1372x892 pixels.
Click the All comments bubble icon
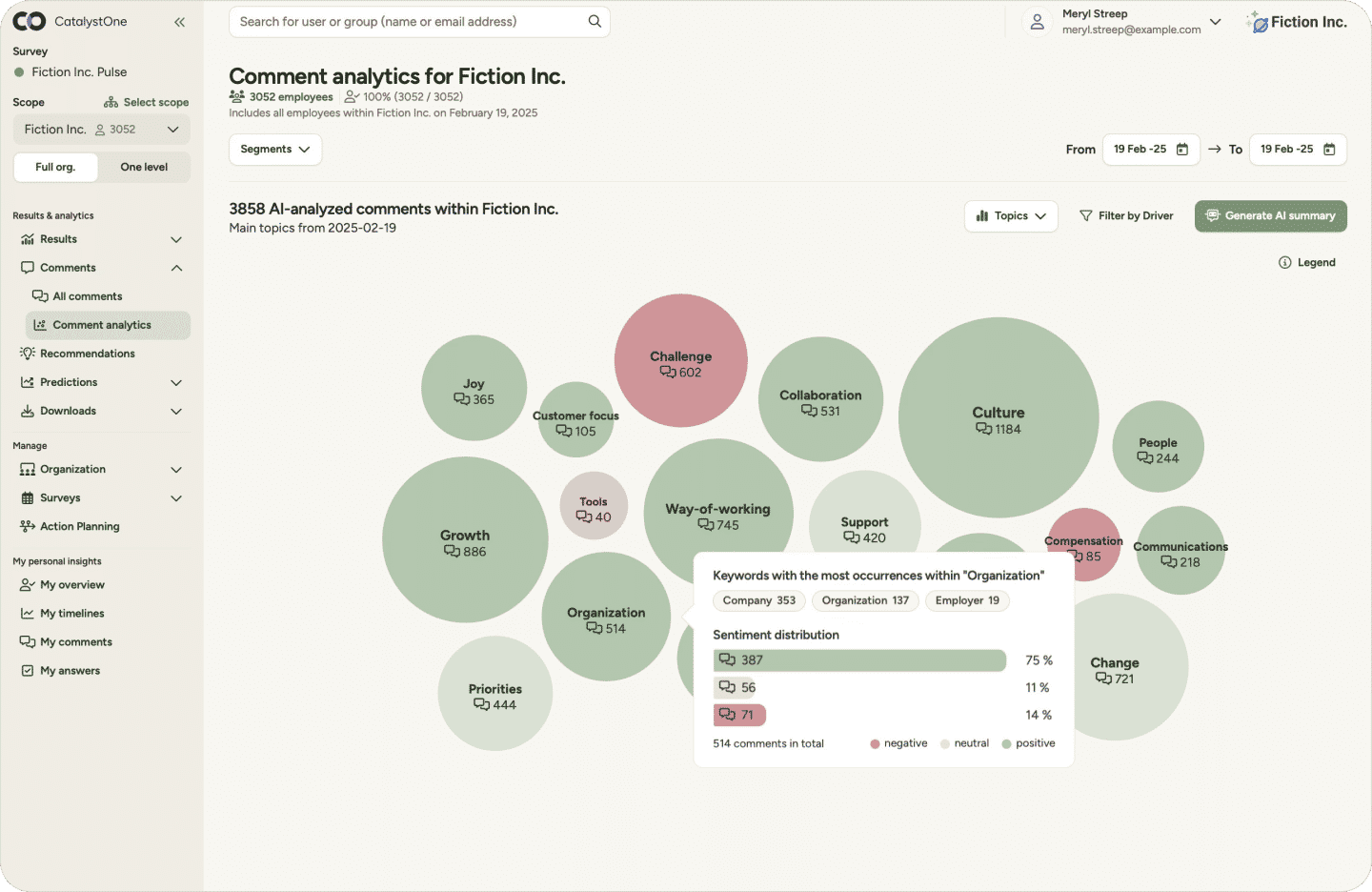tap(40, 296)
